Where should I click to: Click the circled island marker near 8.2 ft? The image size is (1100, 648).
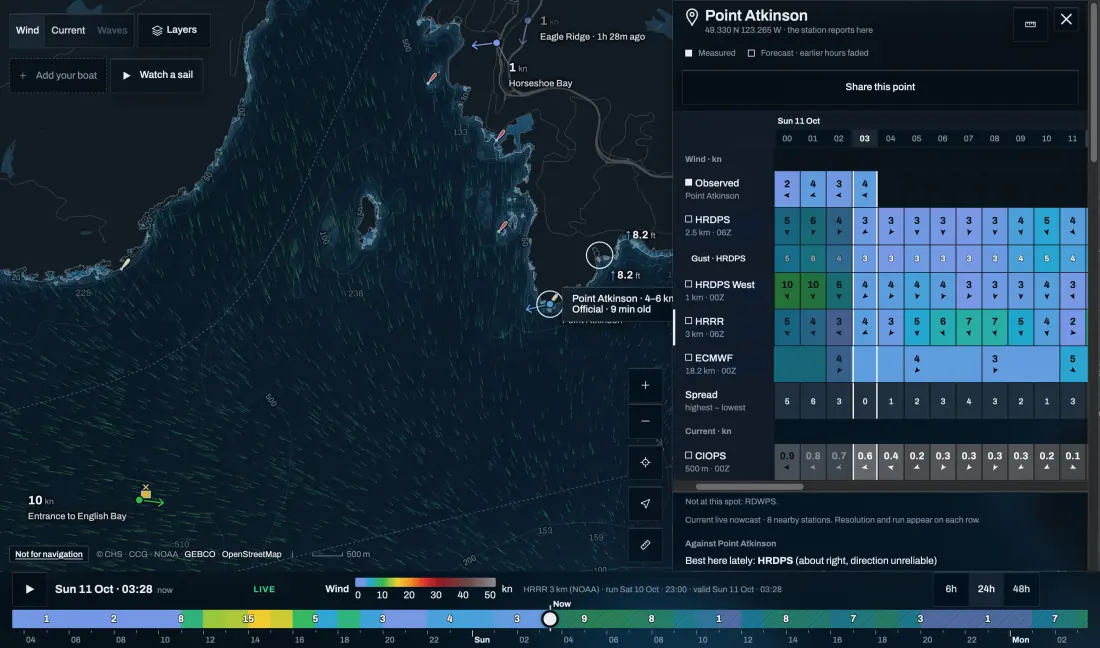[599, 255]
